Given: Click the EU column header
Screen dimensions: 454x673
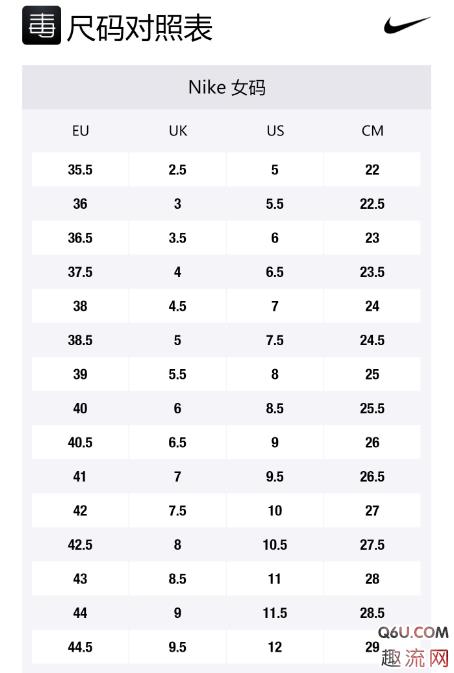Looking at the screenshot, I should pos(80,130).
